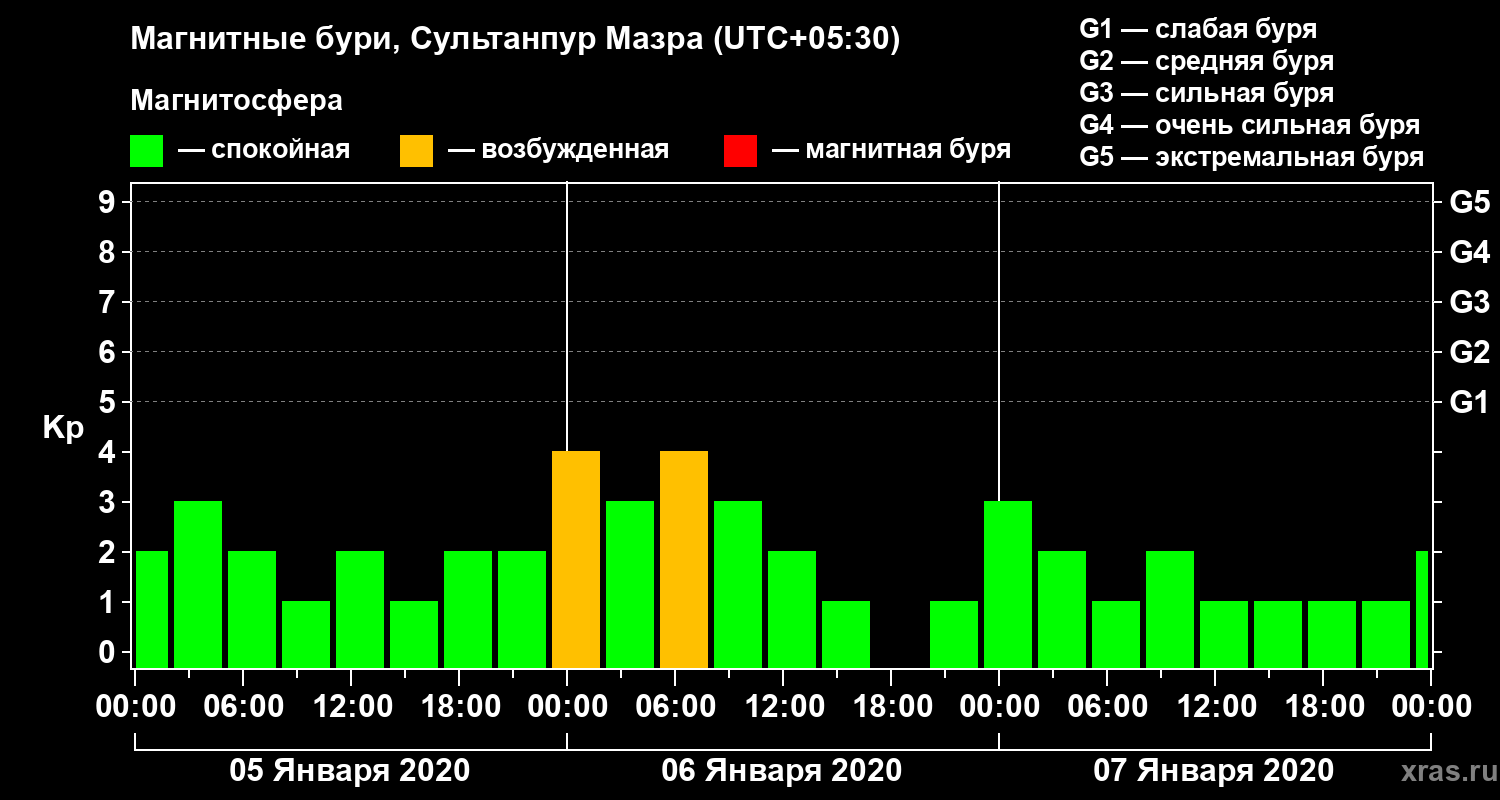Click the legend text 'спокойная'
The image size is (1500, 800).
[x=280, y=151]
